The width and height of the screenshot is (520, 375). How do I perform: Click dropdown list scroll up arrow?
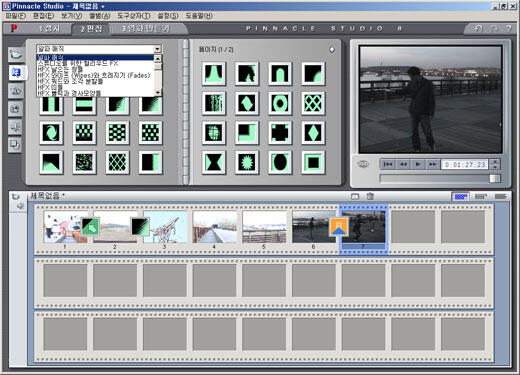[158, 58]
